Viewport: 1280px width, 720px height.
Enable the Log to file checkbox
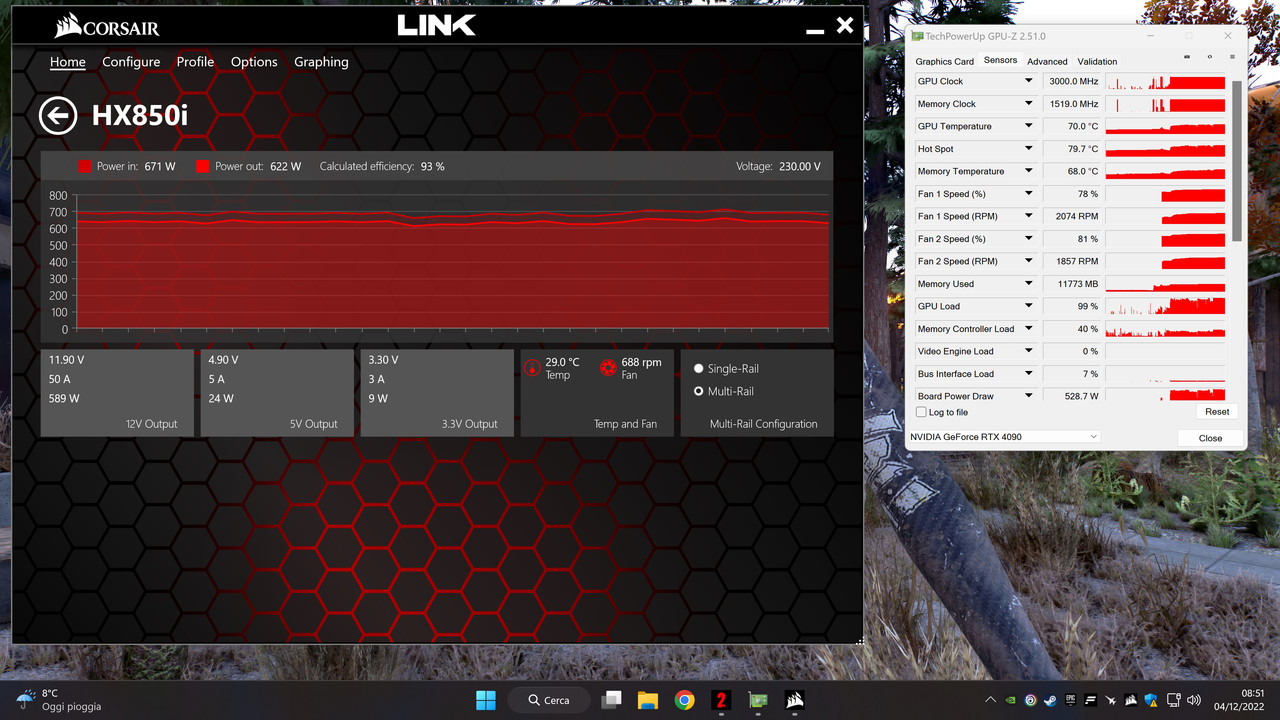click(x=921, y=412)
